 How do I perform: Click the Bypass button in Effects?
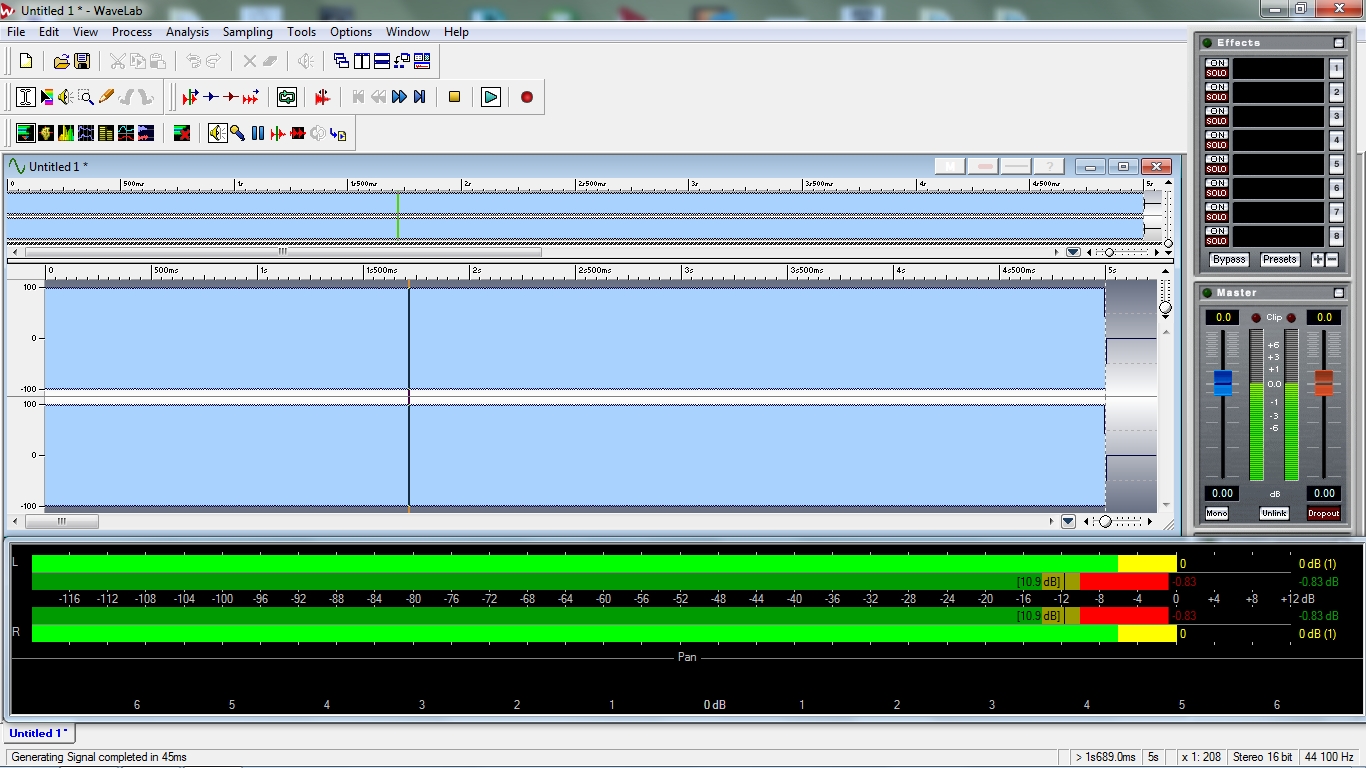coord(1228,259)
